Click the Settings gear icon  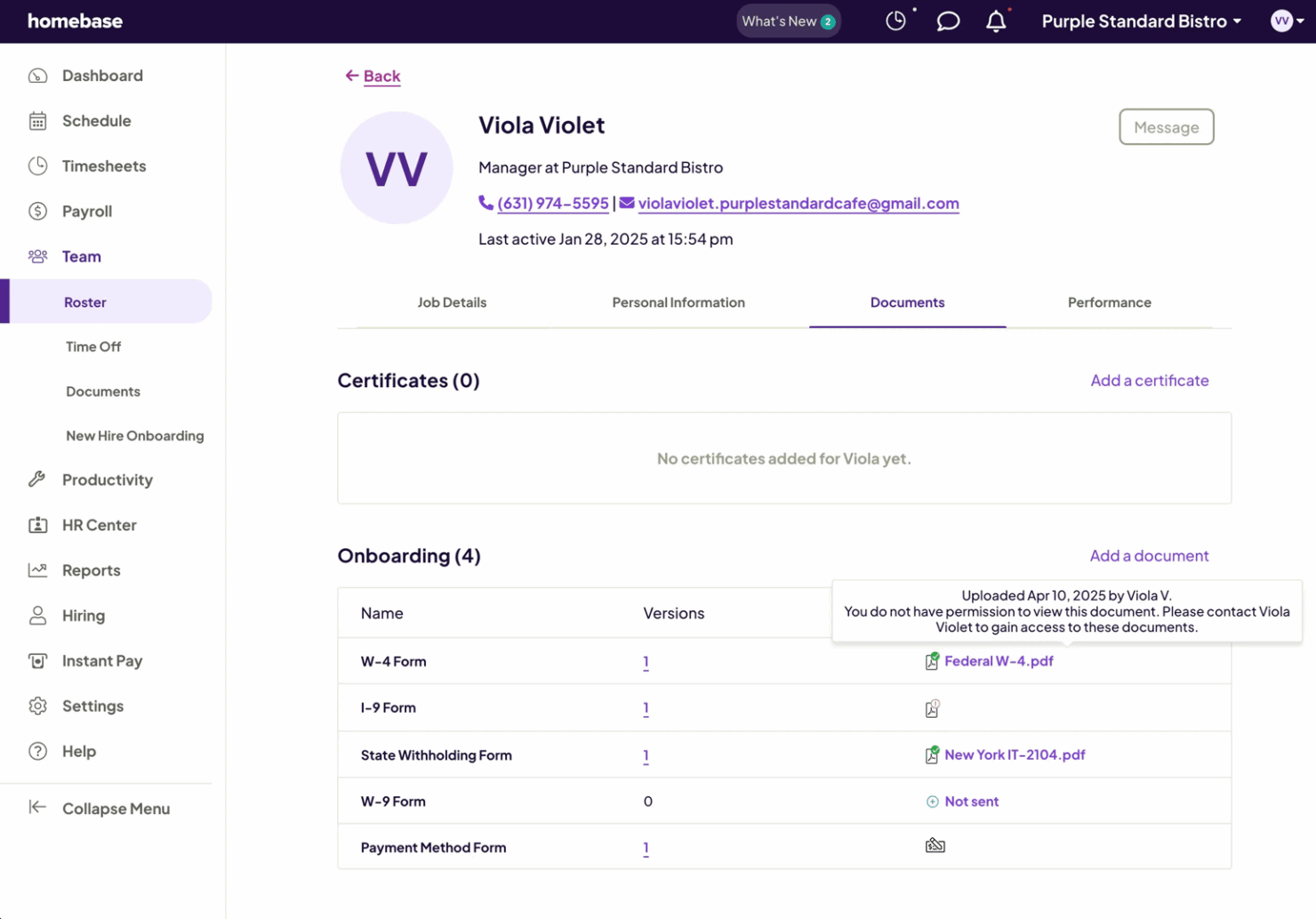[37, 706]
